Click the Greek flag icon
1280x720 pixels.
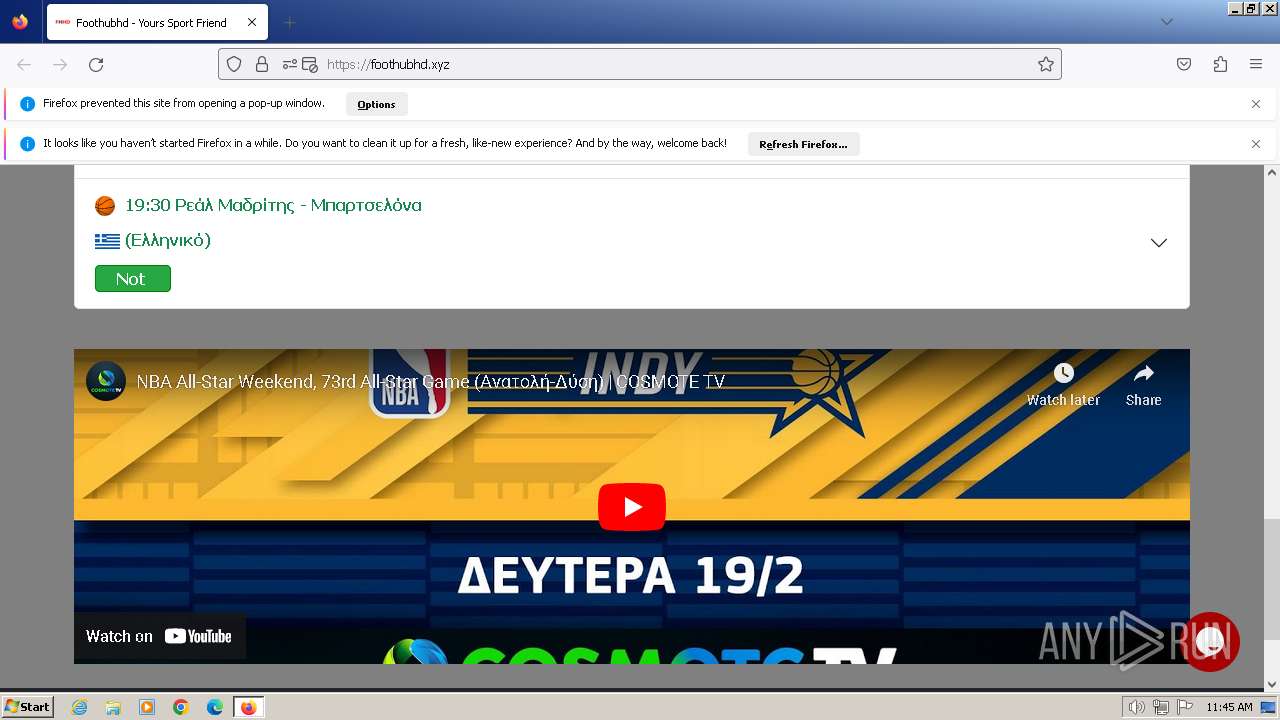pyautogui.click(x=107, y=241)
